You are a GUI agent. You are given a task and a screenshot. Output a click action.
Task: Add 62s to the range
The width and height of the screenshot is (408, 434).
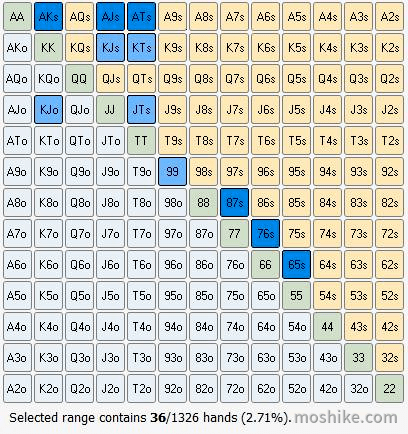pyautogui.click(x=389, y=265)
